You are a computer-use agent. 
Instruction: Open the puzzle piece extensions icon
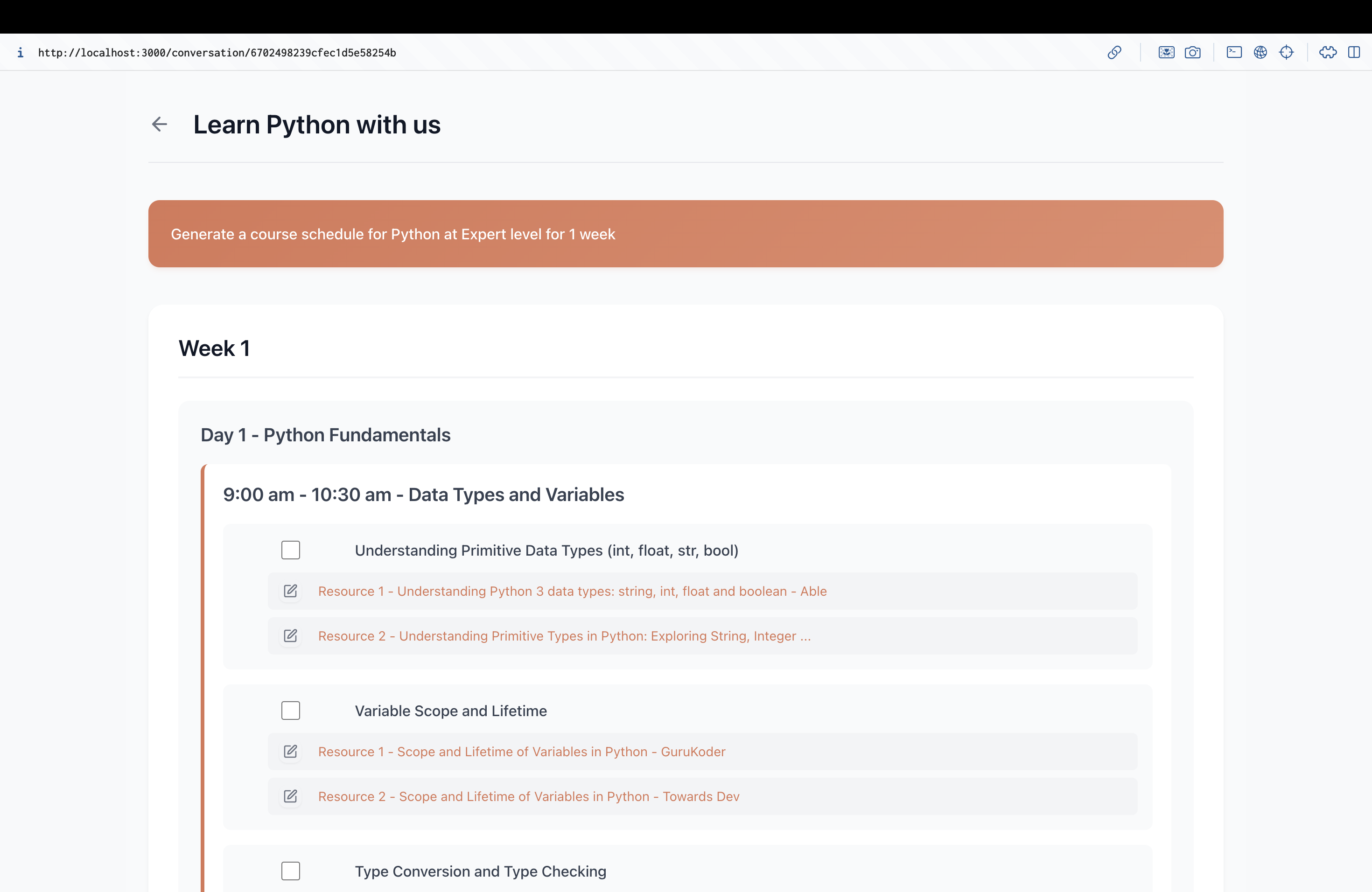point(1328,52)
